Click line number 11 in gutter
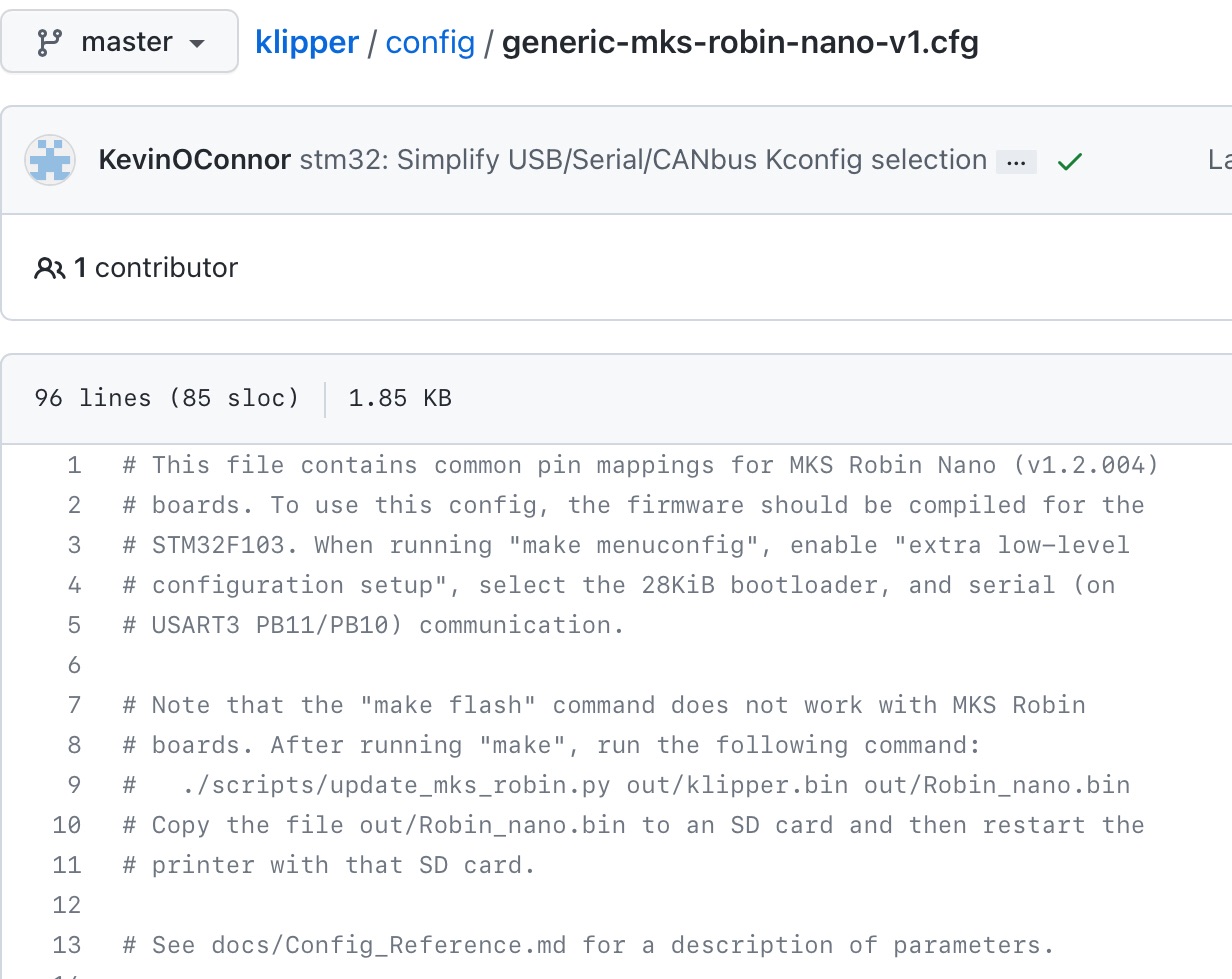This screenshot has width=1232, height=979. click(67, 865)
